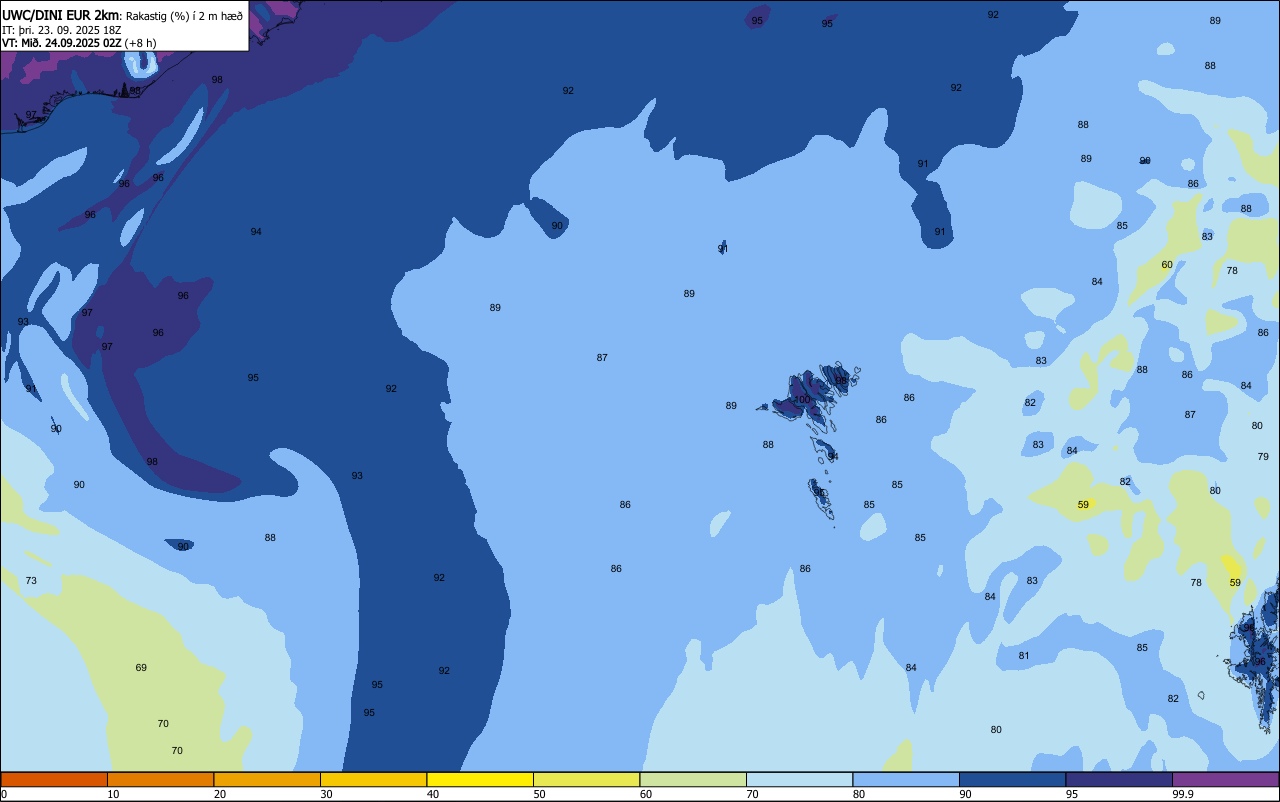Screen dimensions: 1280x802
Task: Click the legend tick label "30"
Action: coord(326,794)
